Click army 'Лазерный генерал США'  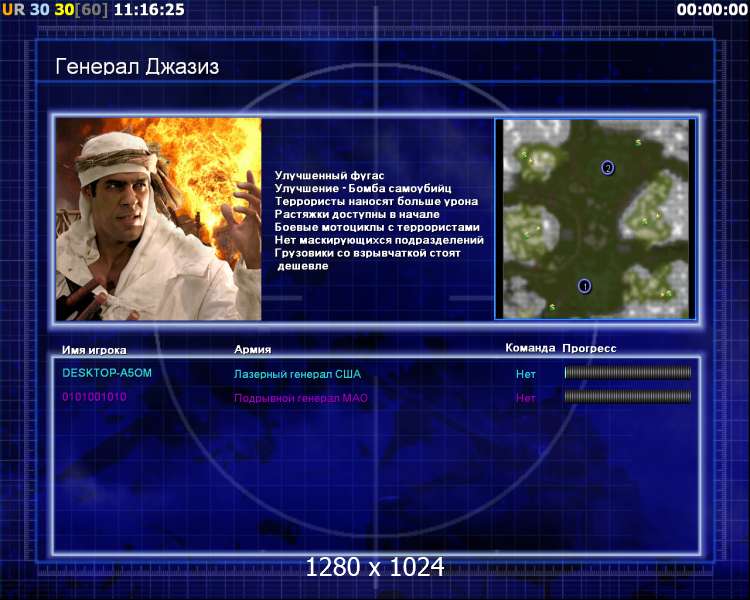click(297, 374)
